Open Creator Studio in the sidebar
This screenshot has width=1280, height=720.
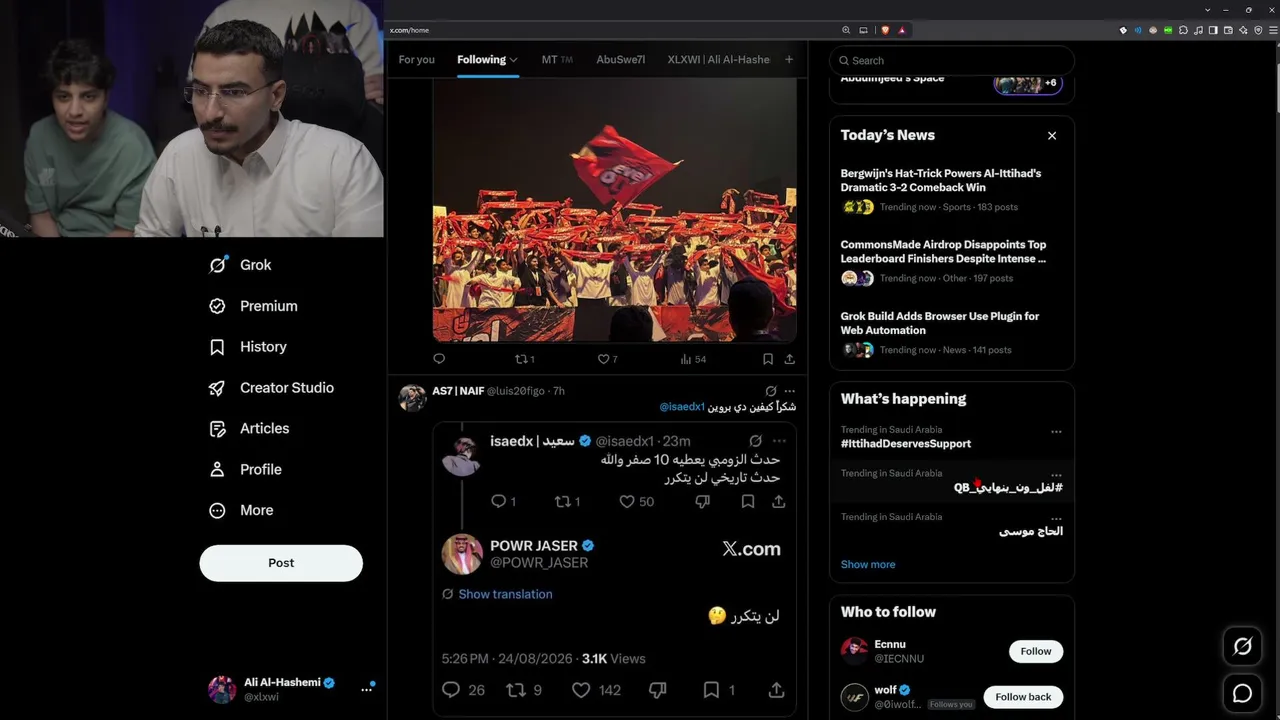coord(271,388)
